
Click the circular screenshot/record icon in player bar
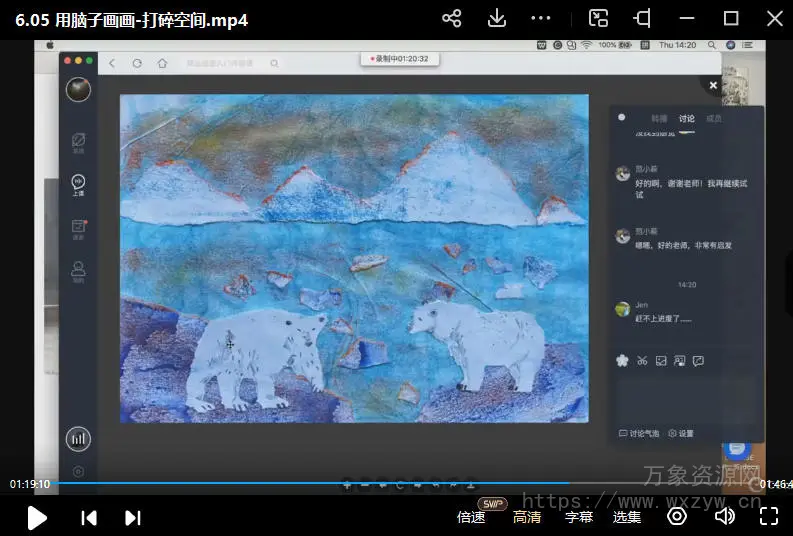click(677, 516)
